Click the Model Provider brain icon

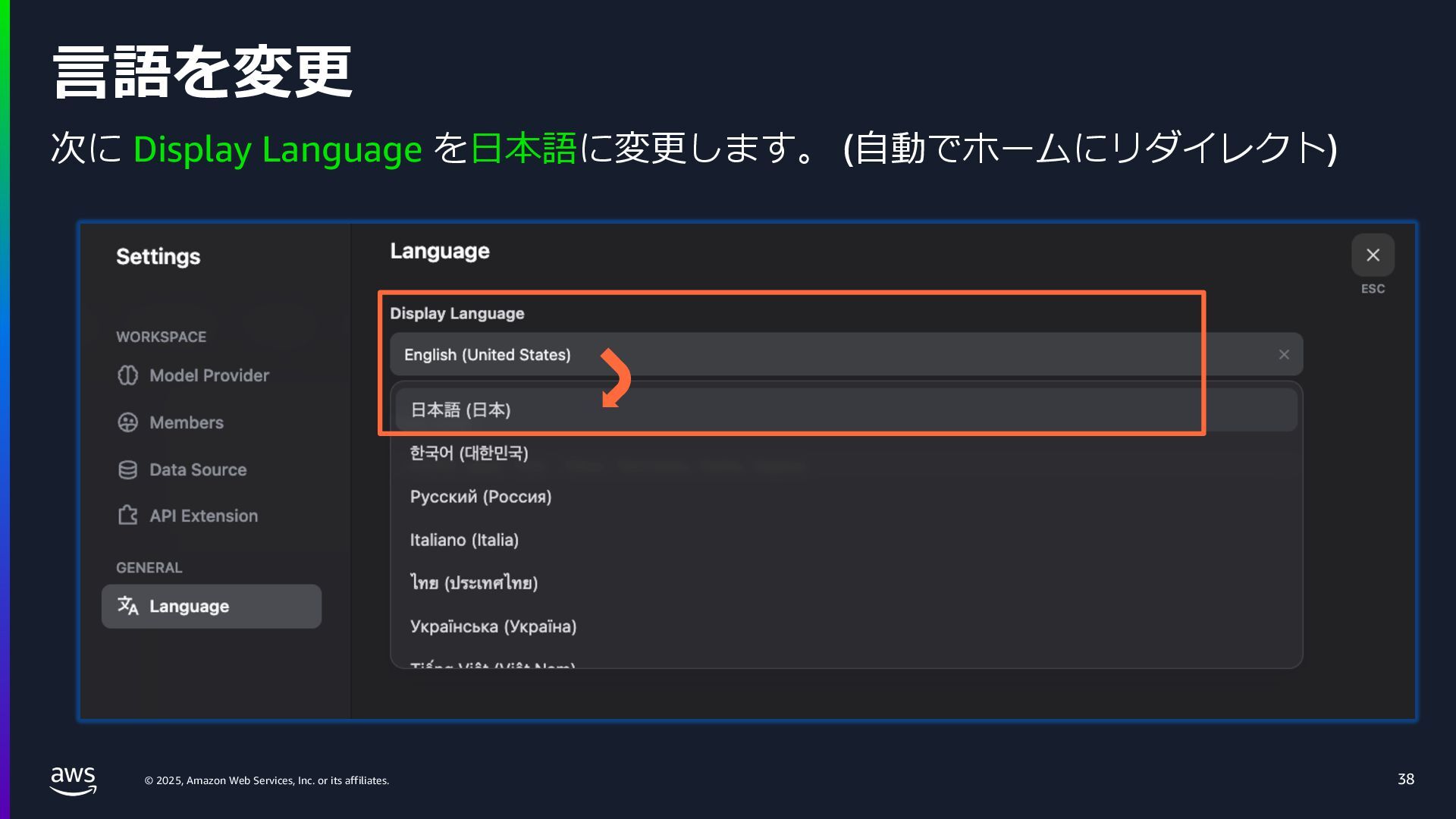[x=127, y=375]
